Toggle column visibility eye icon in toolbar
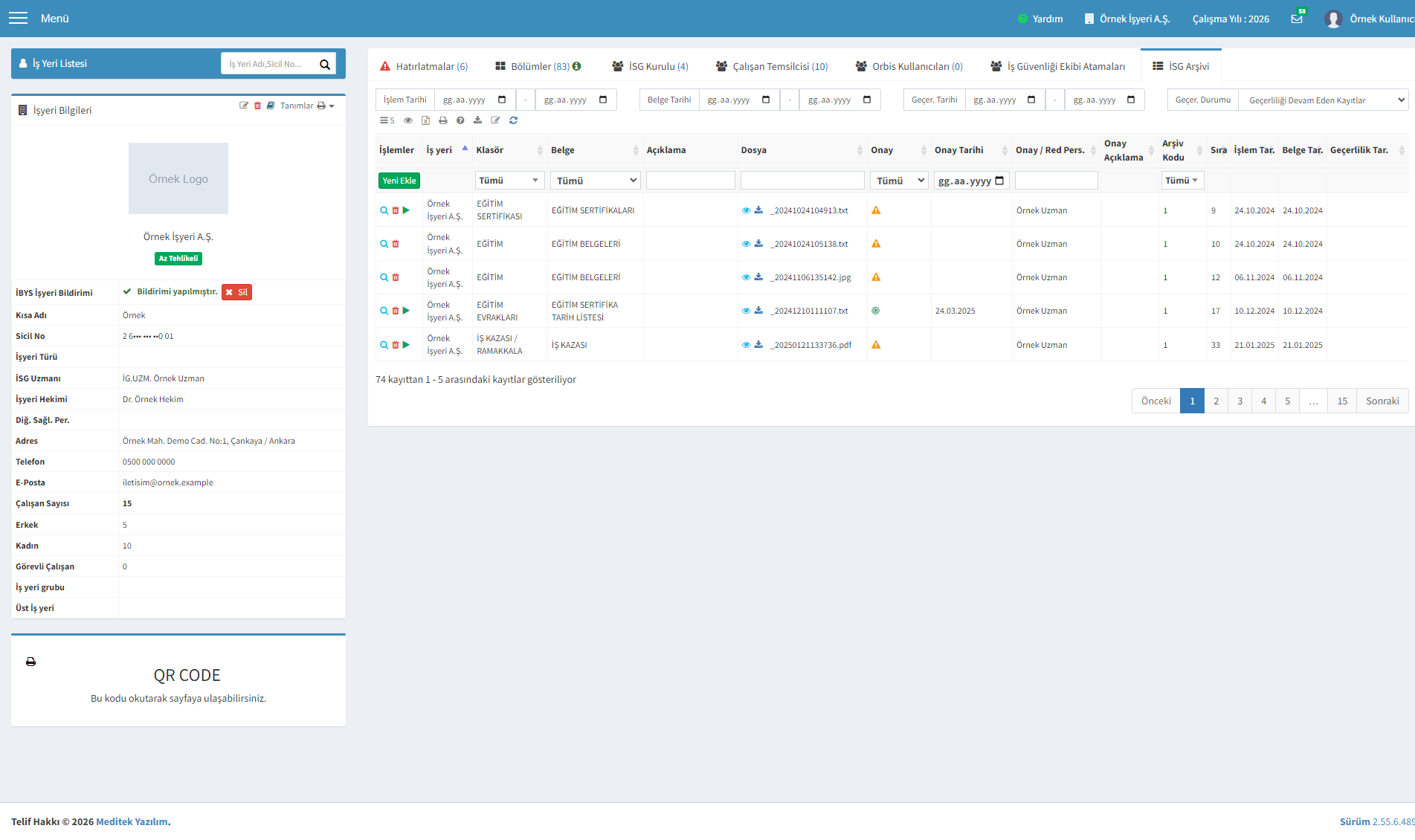This screenshot has height=840, width=1415. click(407, 120)
